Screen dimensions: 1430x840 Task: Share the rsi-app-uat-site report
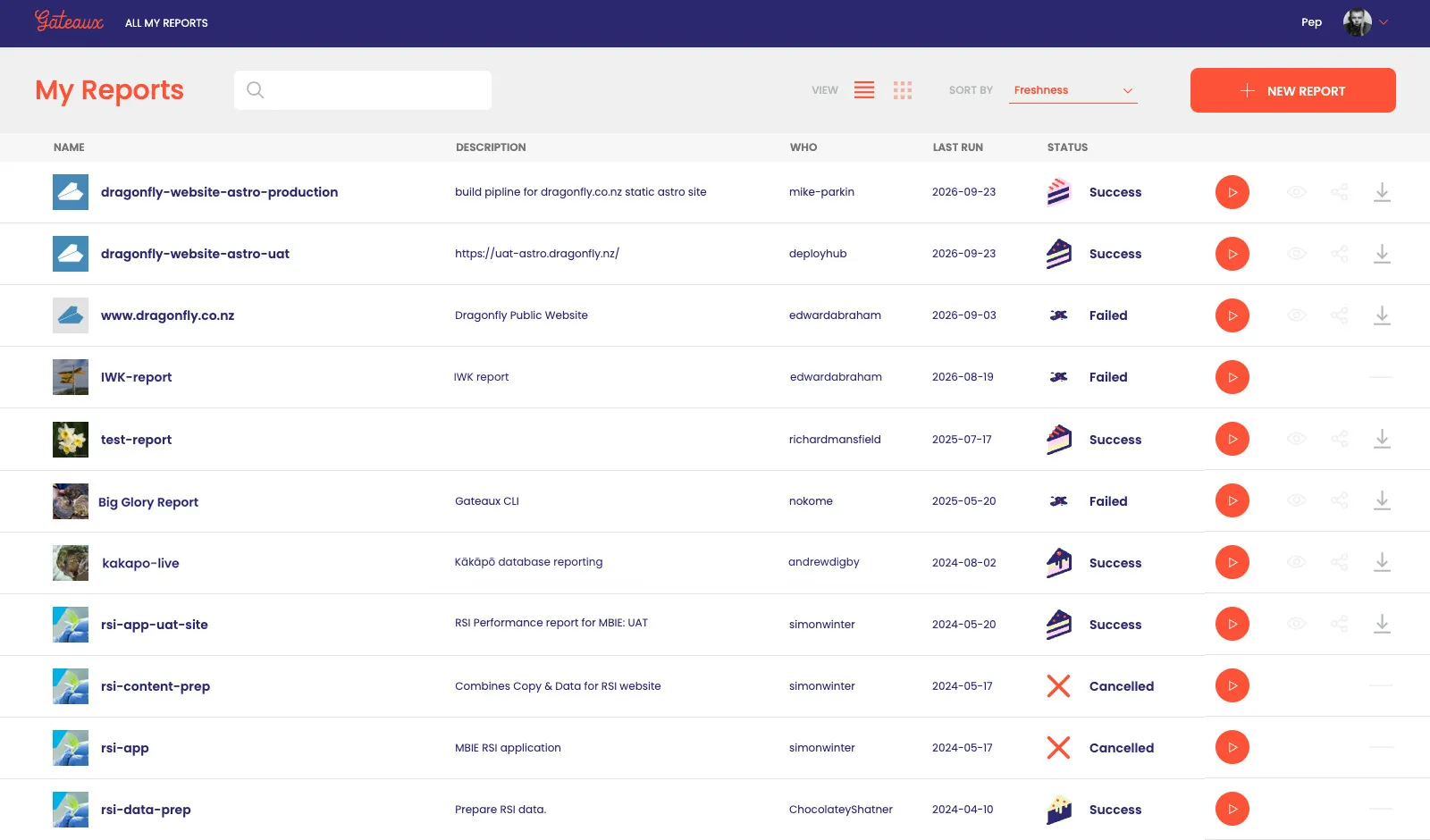(1339, 624)
